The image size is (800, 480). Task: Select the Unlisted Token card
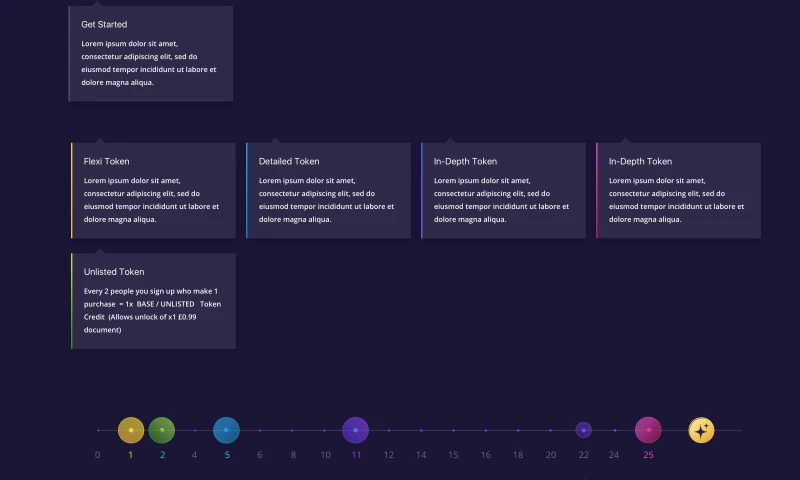[153, 301]
